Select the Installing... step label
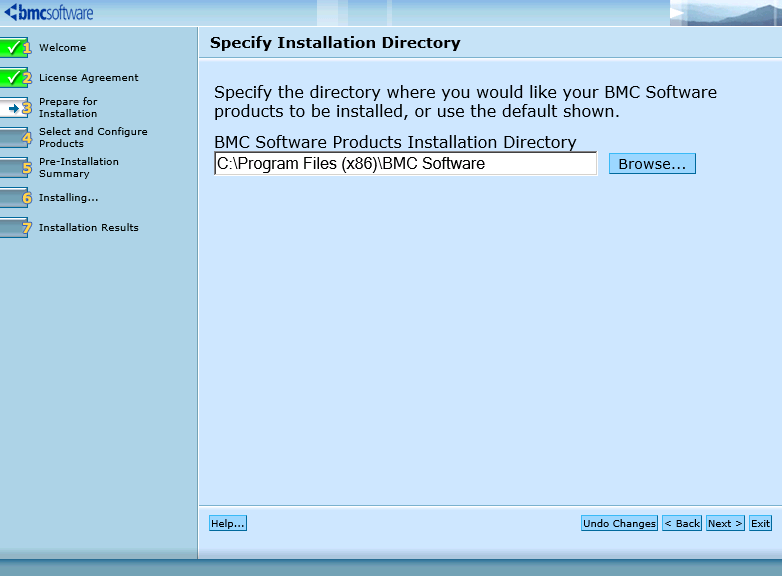The width and height of the screenshot is (782, 576). point(69,197)
